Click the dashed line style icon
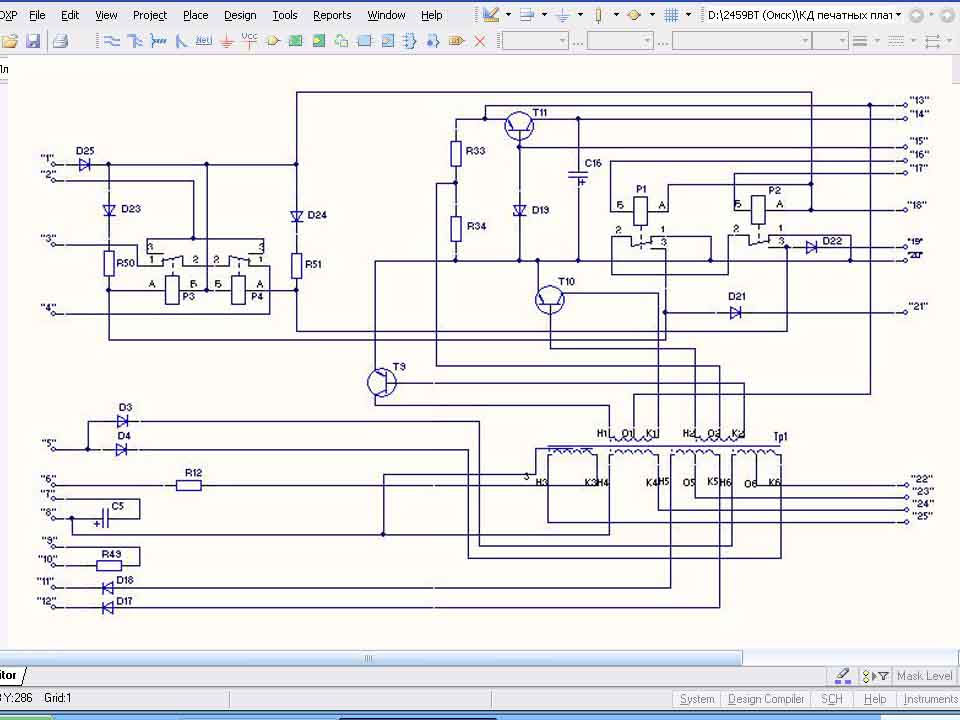 point(896,41)
